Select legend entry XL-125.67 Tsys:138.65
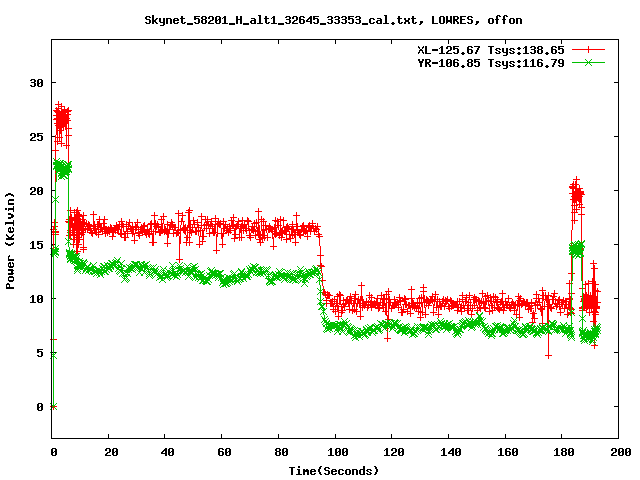Image resolution: width=640 pixels, height=480 pixels. tap(491, 50)
